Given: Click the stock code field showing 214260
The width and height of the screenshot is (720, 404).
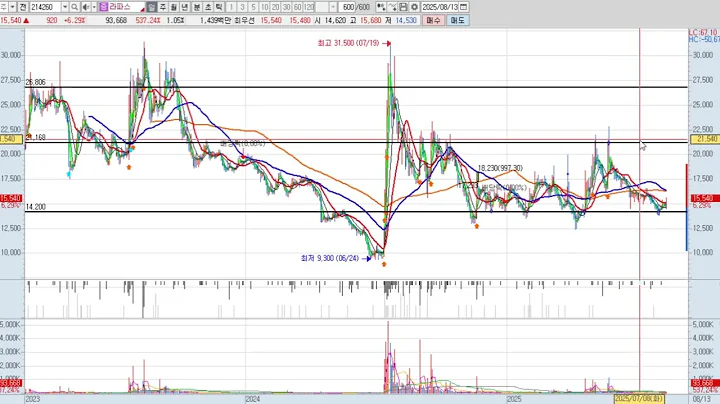Looking at the screenshot, I should 45,7.
